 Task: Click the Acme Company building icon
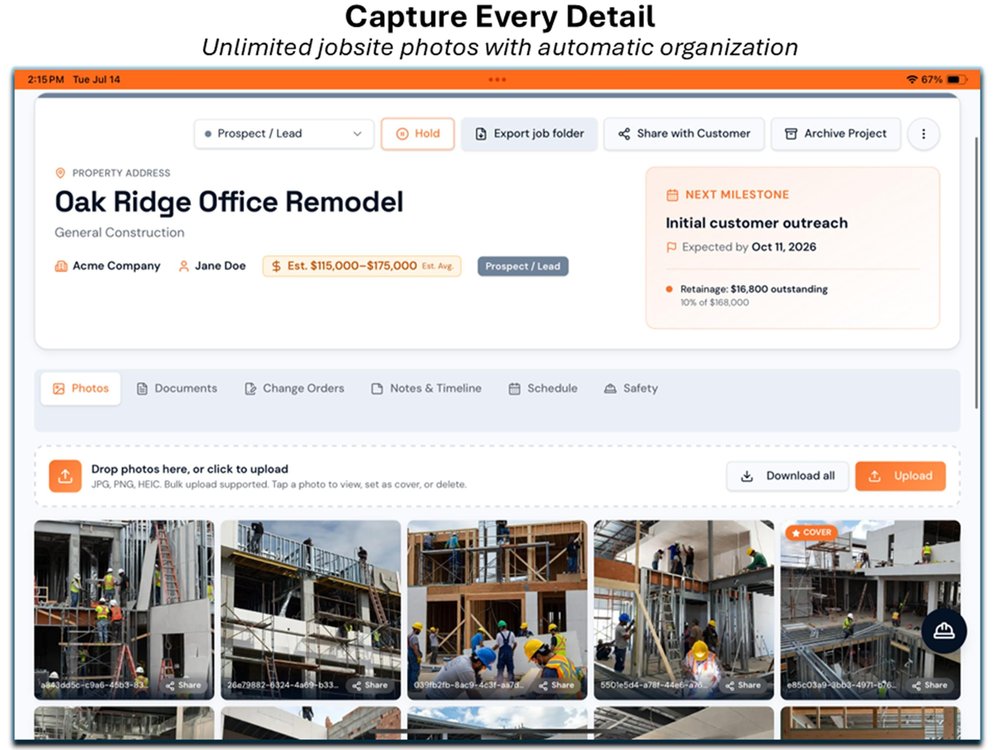(x=61, y=266)
